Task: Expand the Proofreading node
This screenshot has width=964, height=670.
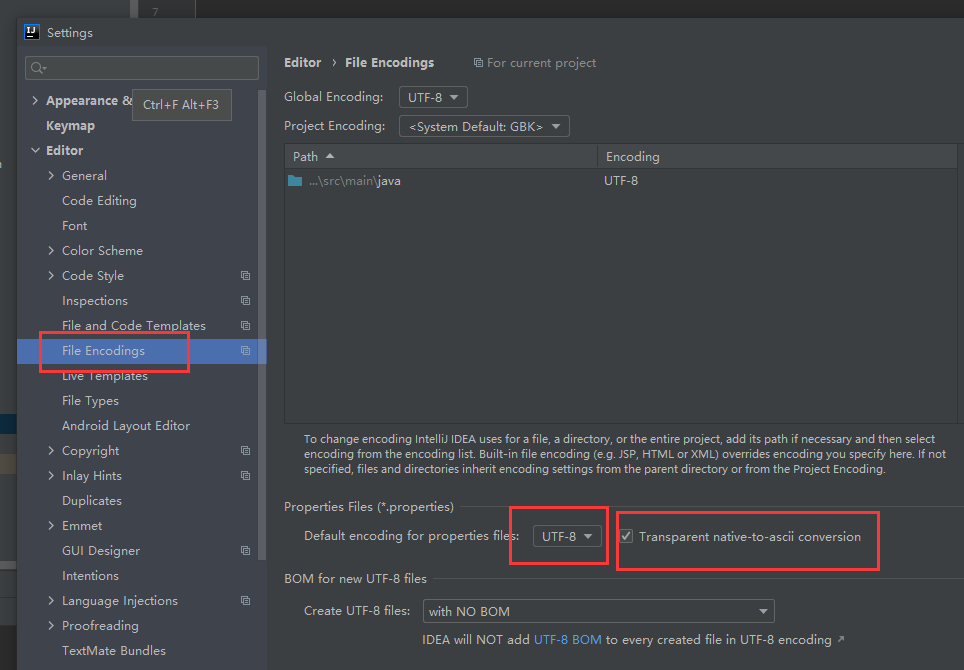Action: 51,626
